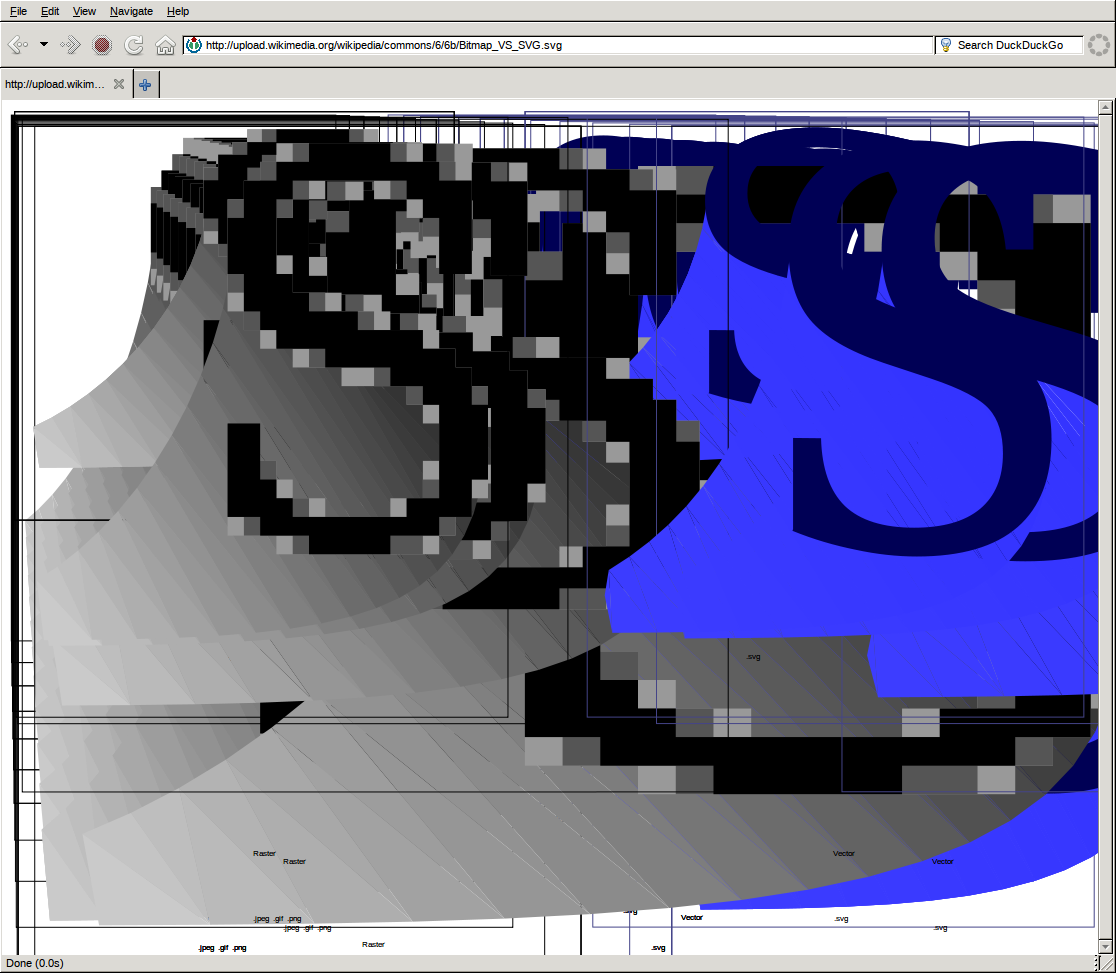Click the loading throbber icon
This screenshot has width=1116, height=973.
click(x=1099, y=45)
